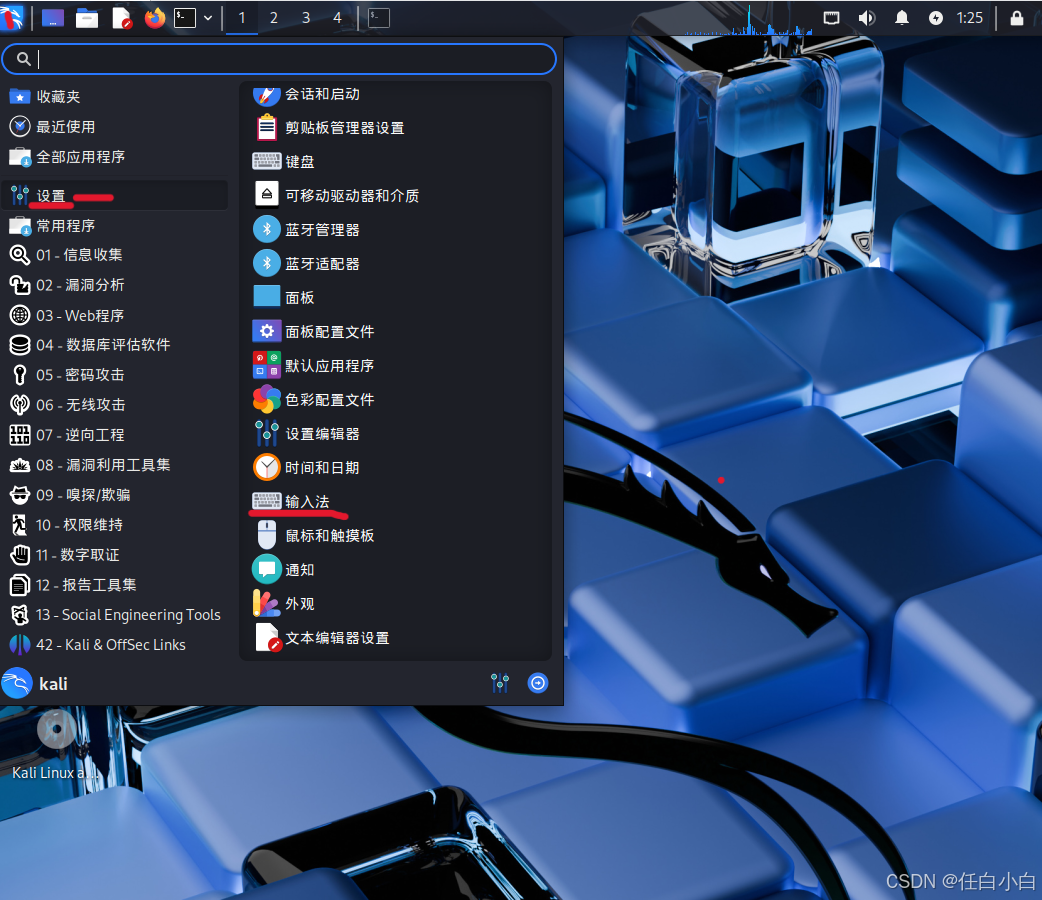Open category 05 - 密码攻击
1042x900 pixels.
tap(114, 375)
